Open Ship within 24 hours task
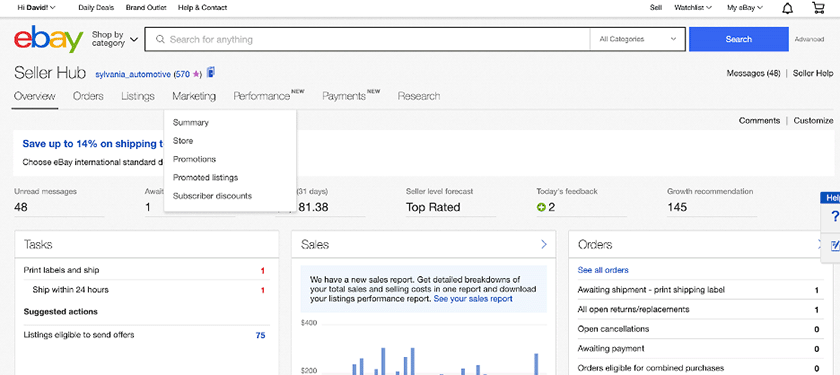840x375 pixels. (x=71, y=290)
